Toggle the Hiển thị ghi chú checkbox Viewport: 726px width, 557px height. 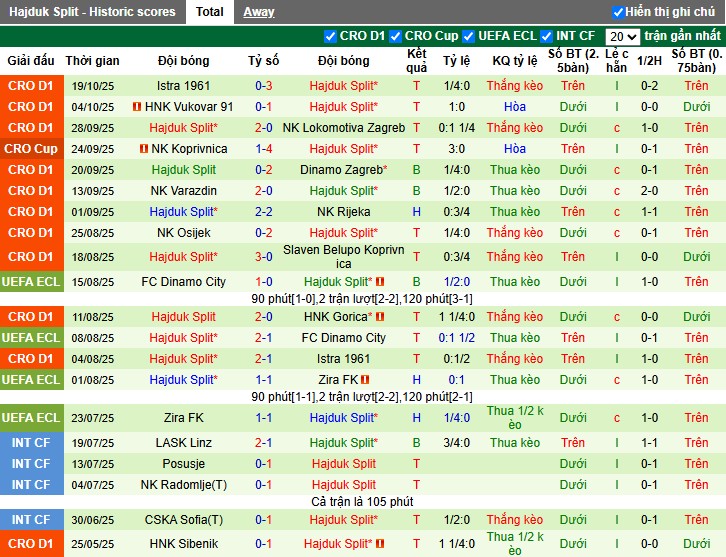coord(618,12)
